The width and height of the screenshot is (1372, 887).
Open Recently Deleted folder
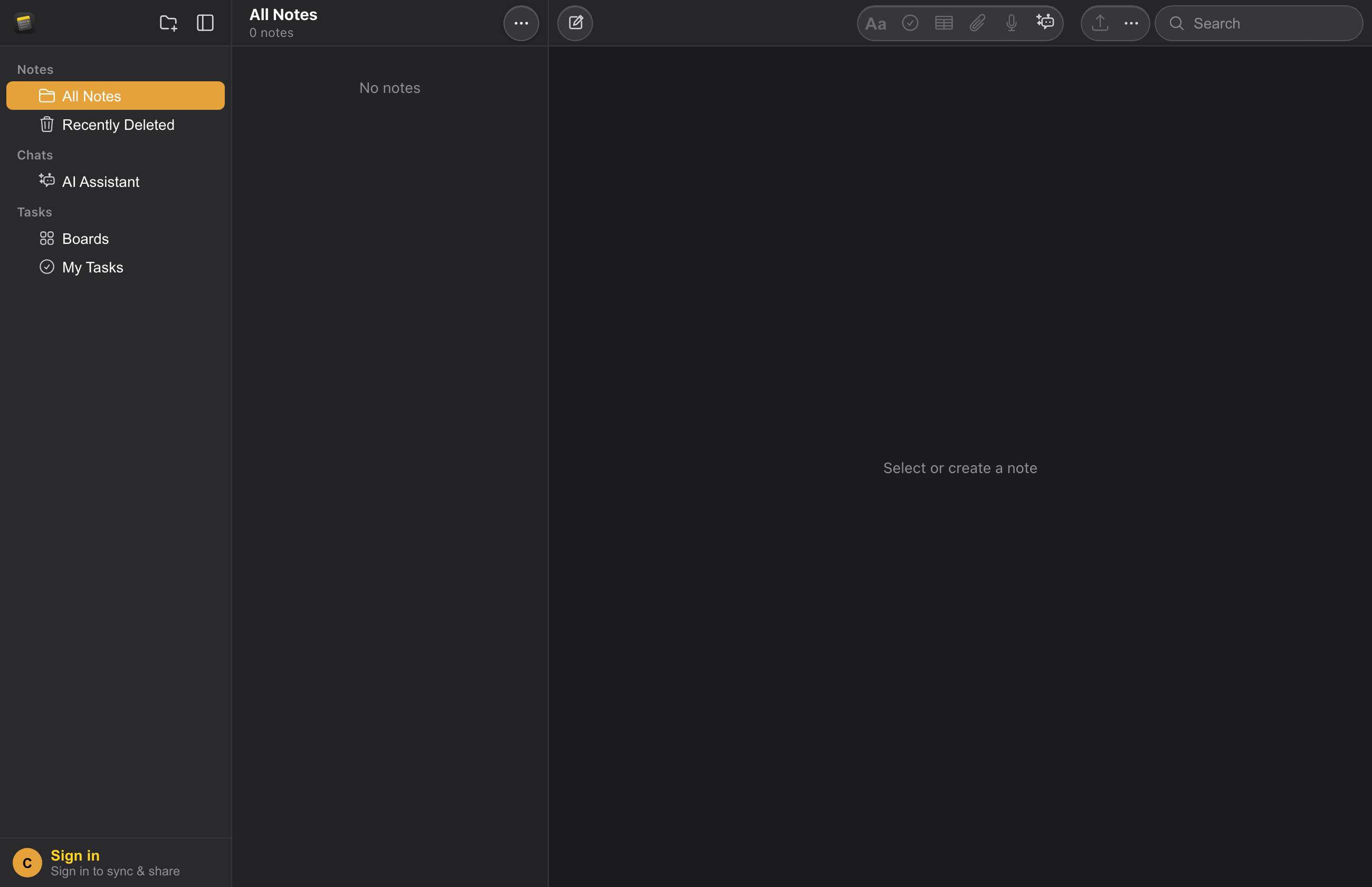pyautogui.click(x=115, y=125)
